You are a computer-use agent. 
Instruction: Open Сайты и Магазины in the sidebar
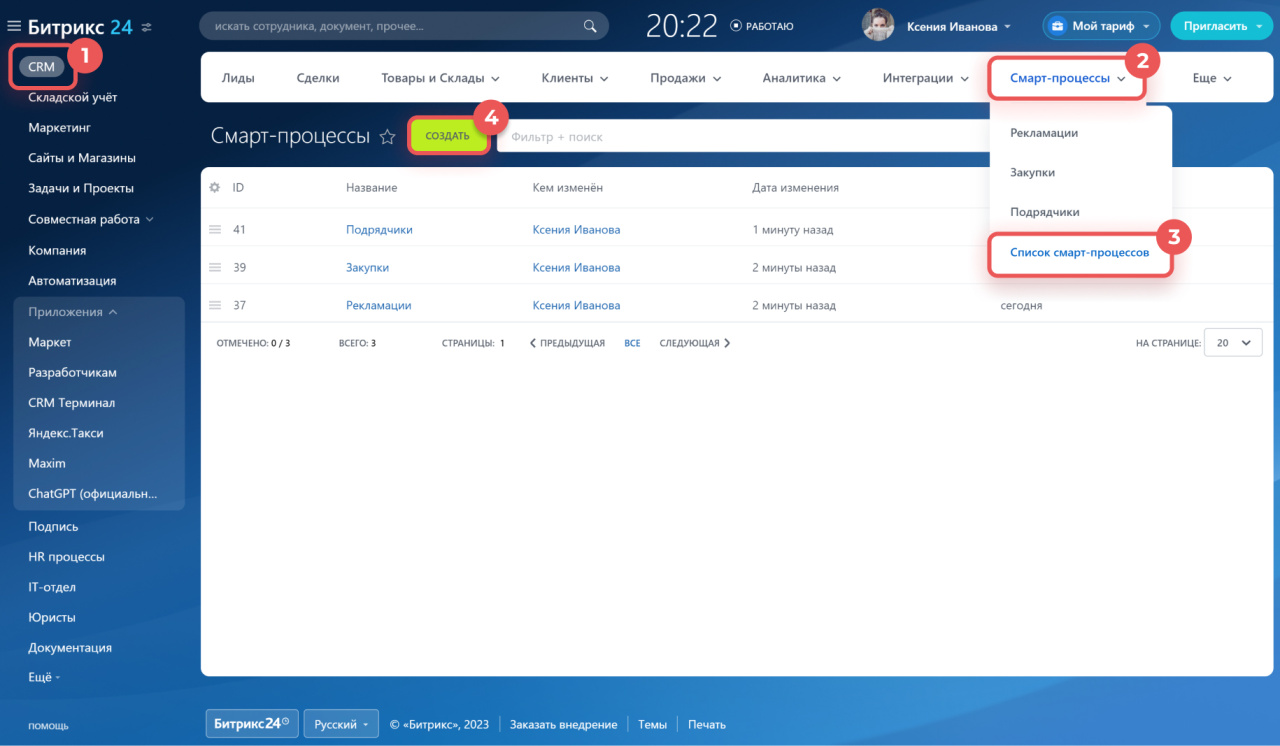pyautogui.click(x=82, y=158)
